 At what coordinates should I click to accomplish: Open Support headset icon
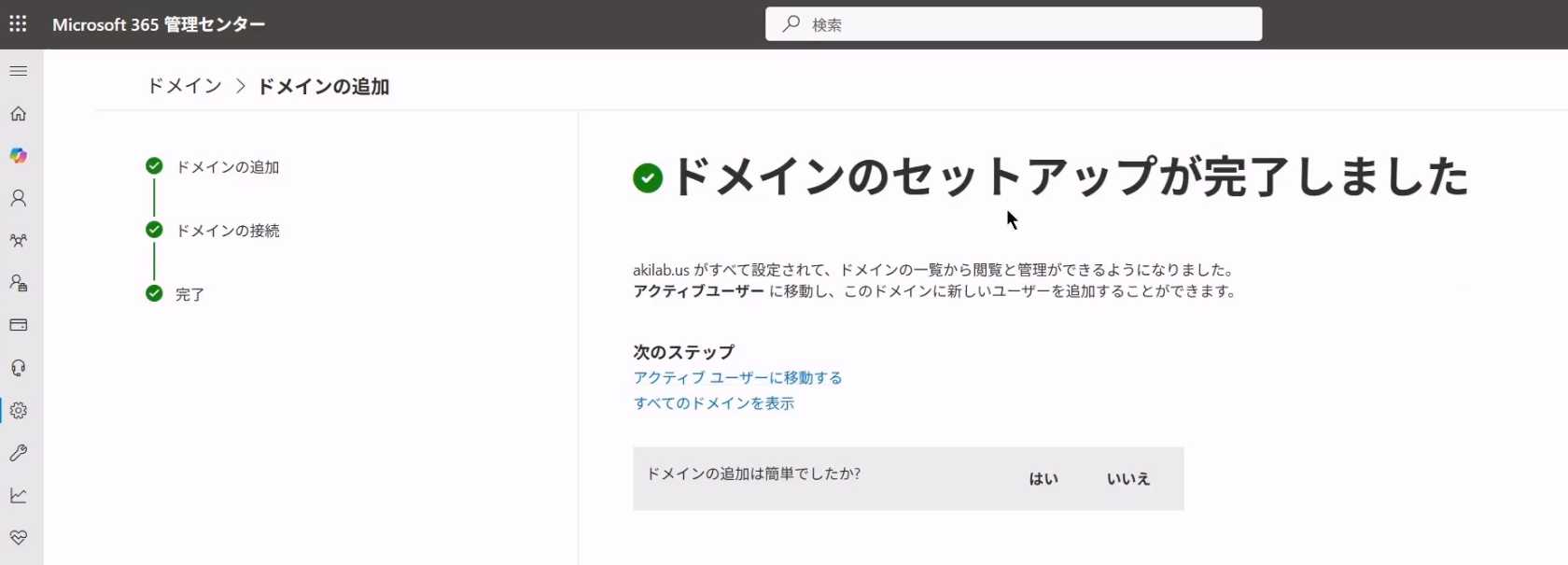[19, 368]
